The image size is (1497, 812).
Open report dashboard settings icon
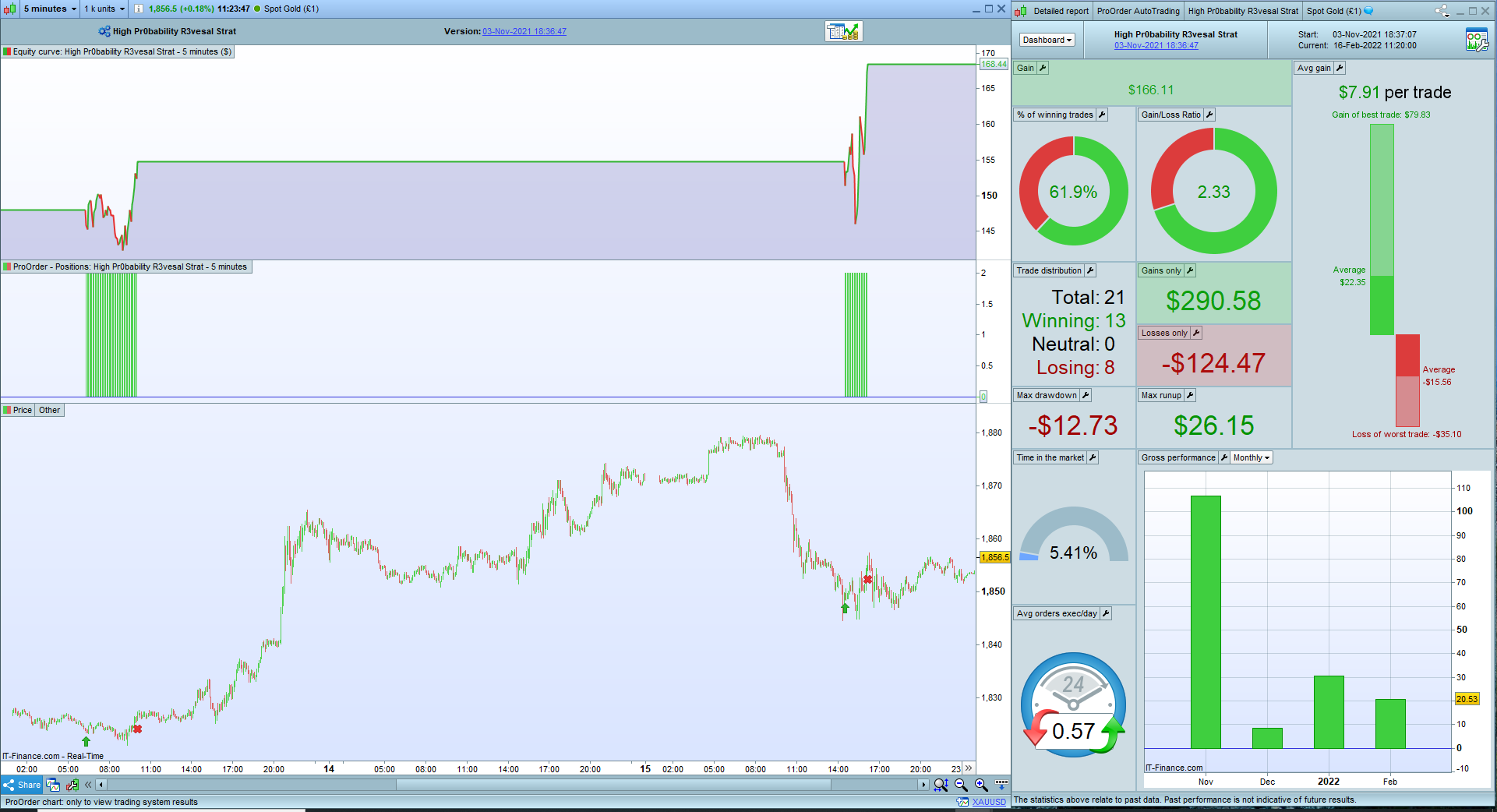coord(1477,40)
